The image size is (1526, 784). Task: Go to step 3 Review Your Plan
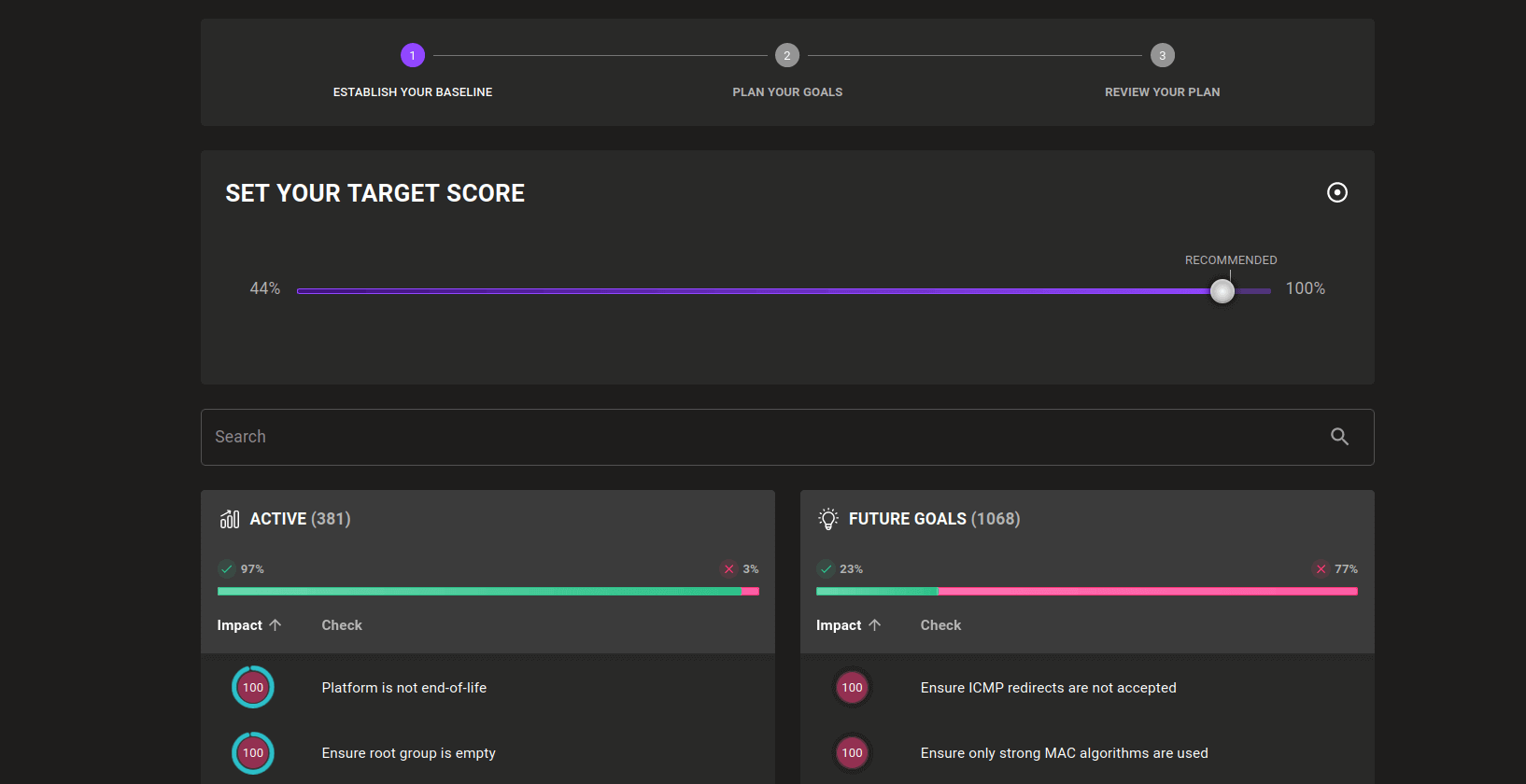pos(1162,56)
